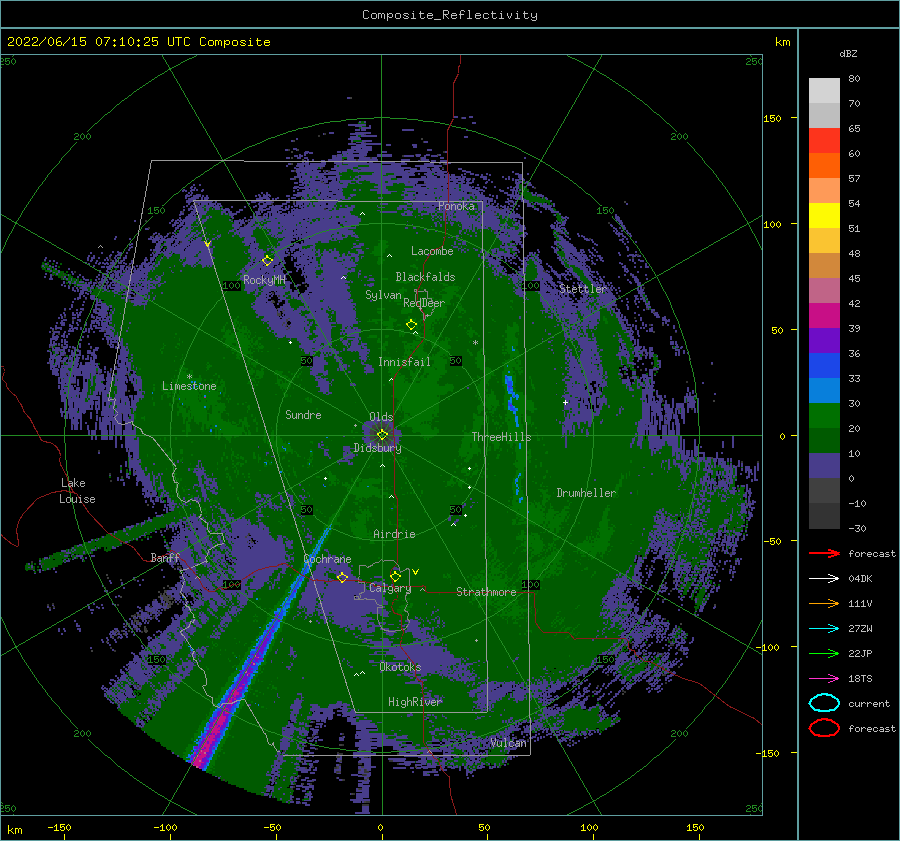The width and height of the screenshot is (900, 841).
Task: Click the yellow Y marker northwest of RockyMH
Action: (x=208, y=244)
